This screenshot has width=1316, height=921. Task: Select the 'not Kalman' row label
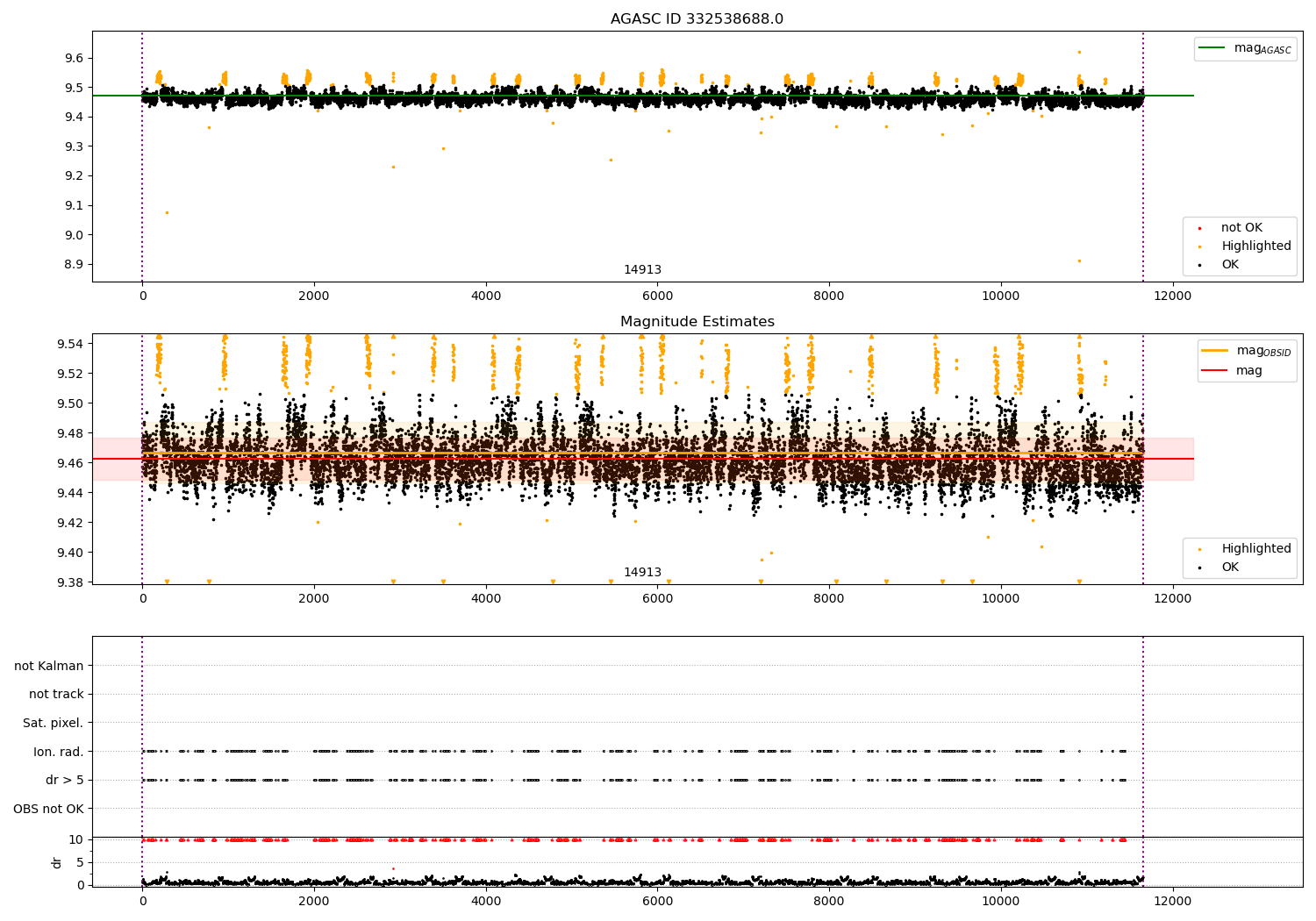(x=49, y=666)
